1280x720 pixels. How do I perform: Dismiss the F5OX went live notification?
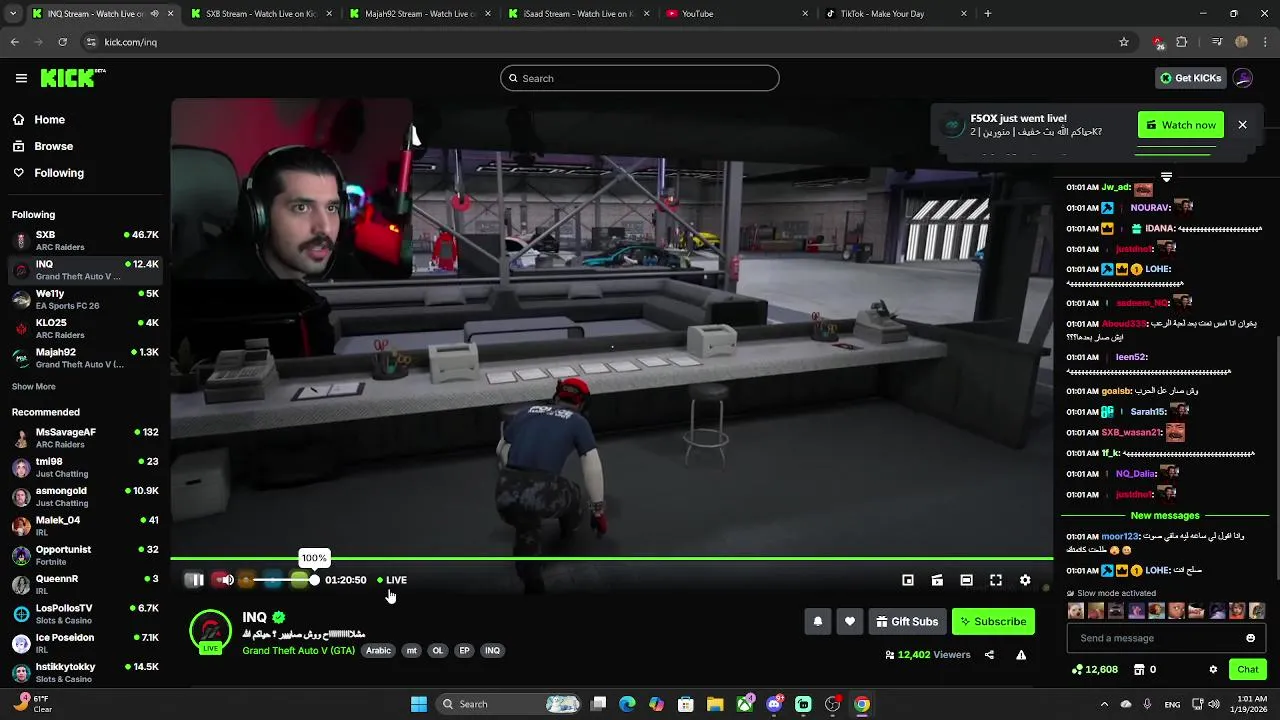tap(1242, 125)
